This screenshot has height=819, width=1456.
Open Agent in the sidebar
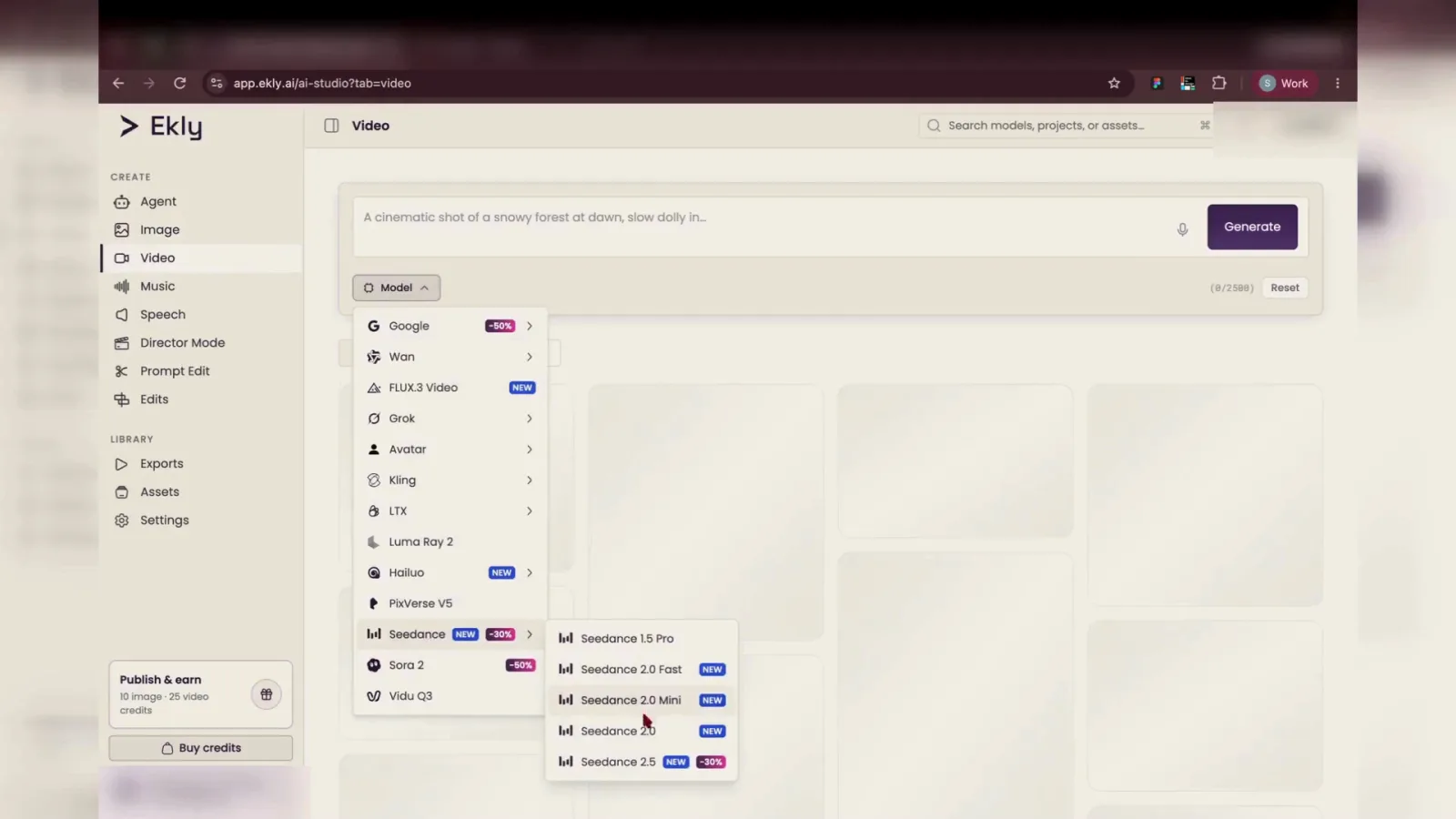(201, 201)
